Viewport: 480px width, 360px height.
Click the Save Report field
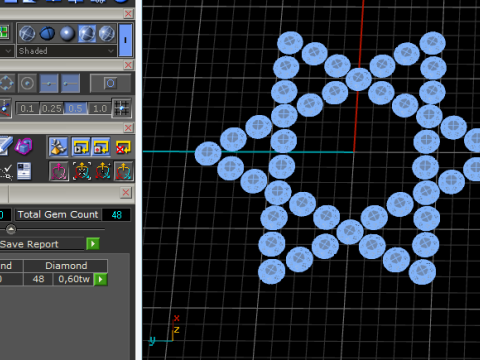click(42, 244)
